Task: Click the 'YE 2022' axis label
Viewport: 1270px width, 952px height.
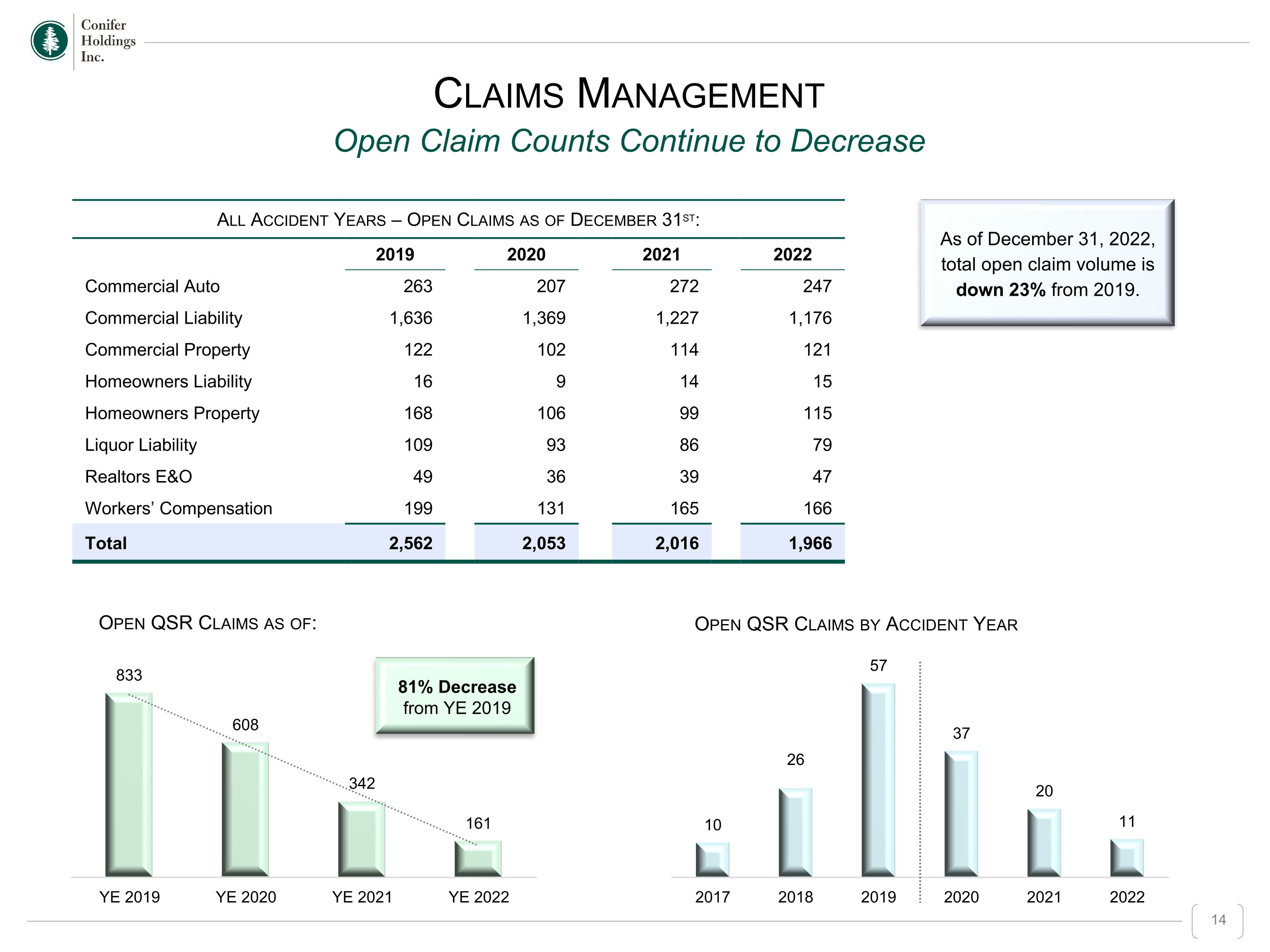Action: (478, 897)
